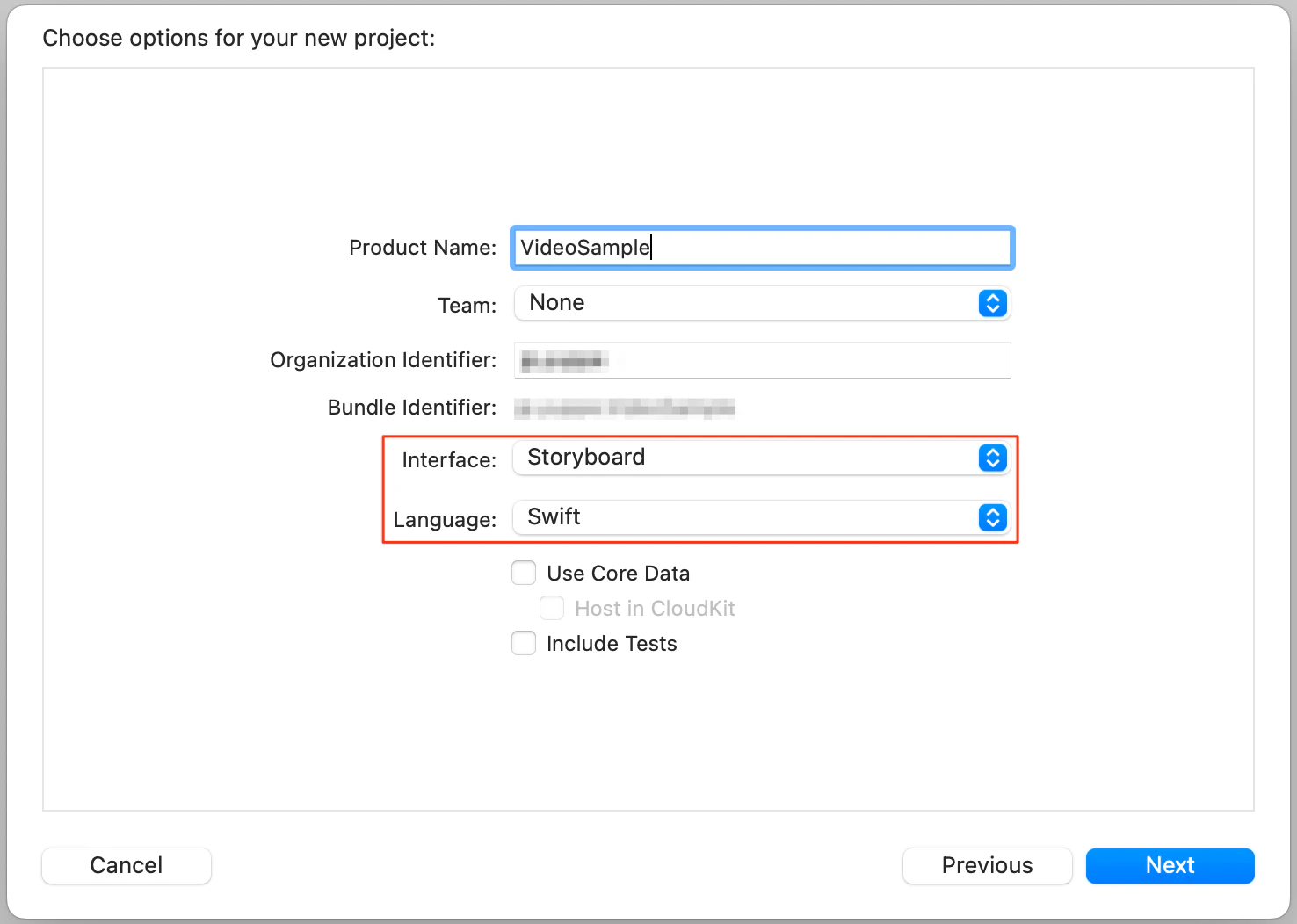This screenshot has height=924, width=1297.
Task: Click the Host in CloudKit checkbox
Action: click(x=552, y=609)
